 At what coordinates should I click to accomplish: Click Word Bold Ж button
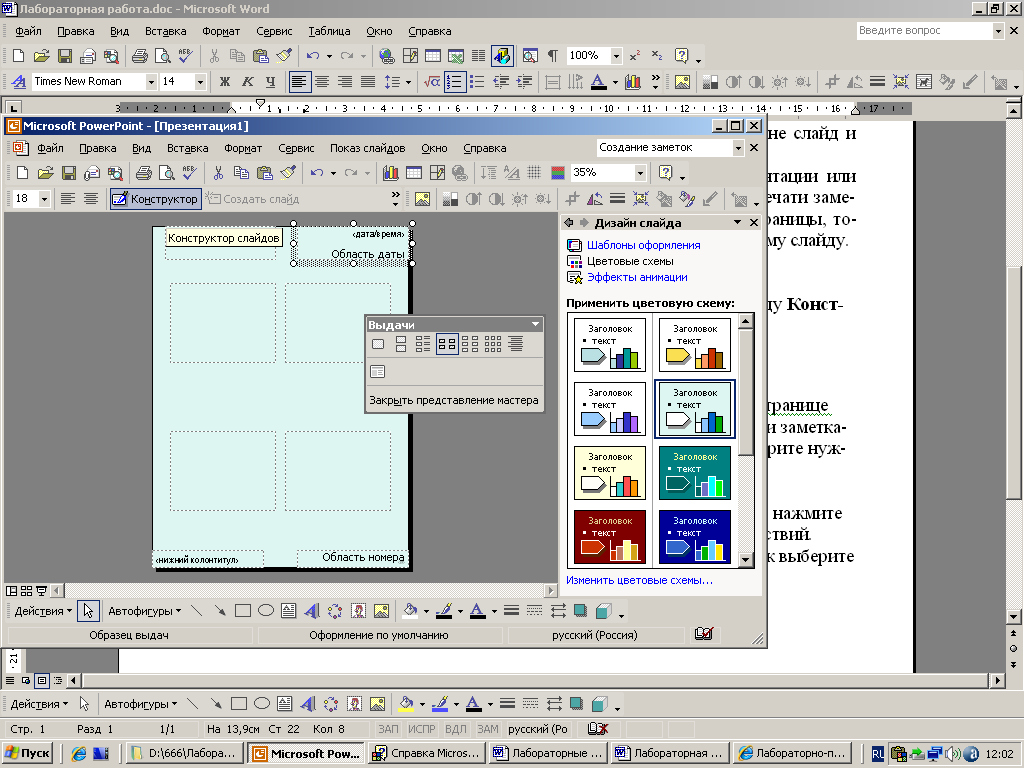[x=225, y=82]
